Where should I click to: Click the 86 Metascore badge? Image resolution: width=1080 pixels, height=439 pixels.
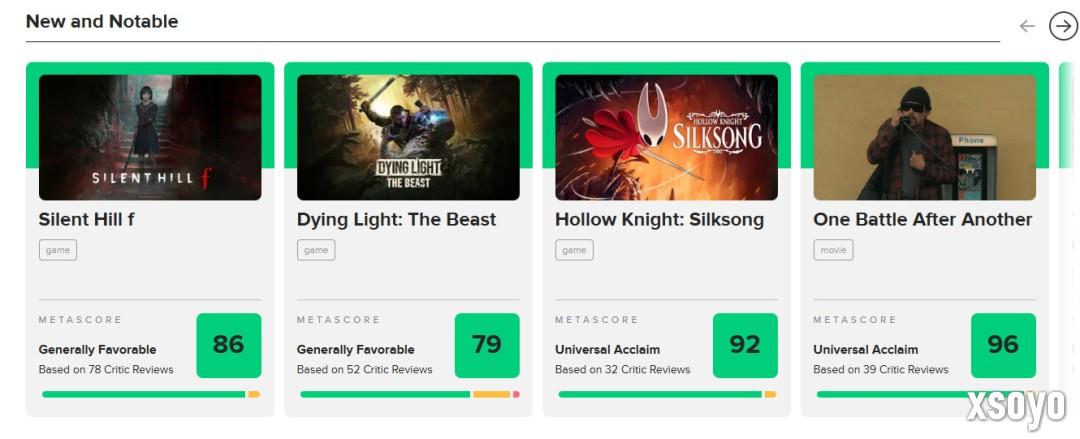click(228, 345)
